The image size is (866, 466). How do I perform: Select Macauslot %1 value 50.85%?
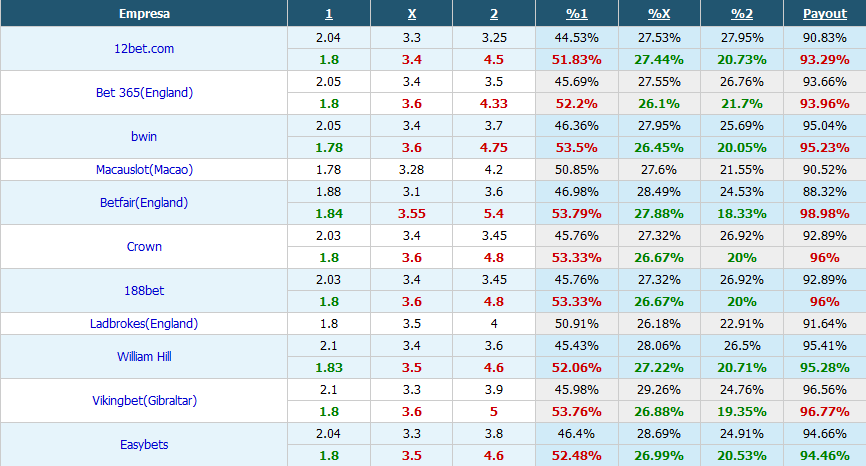click(x=577, y=170)
